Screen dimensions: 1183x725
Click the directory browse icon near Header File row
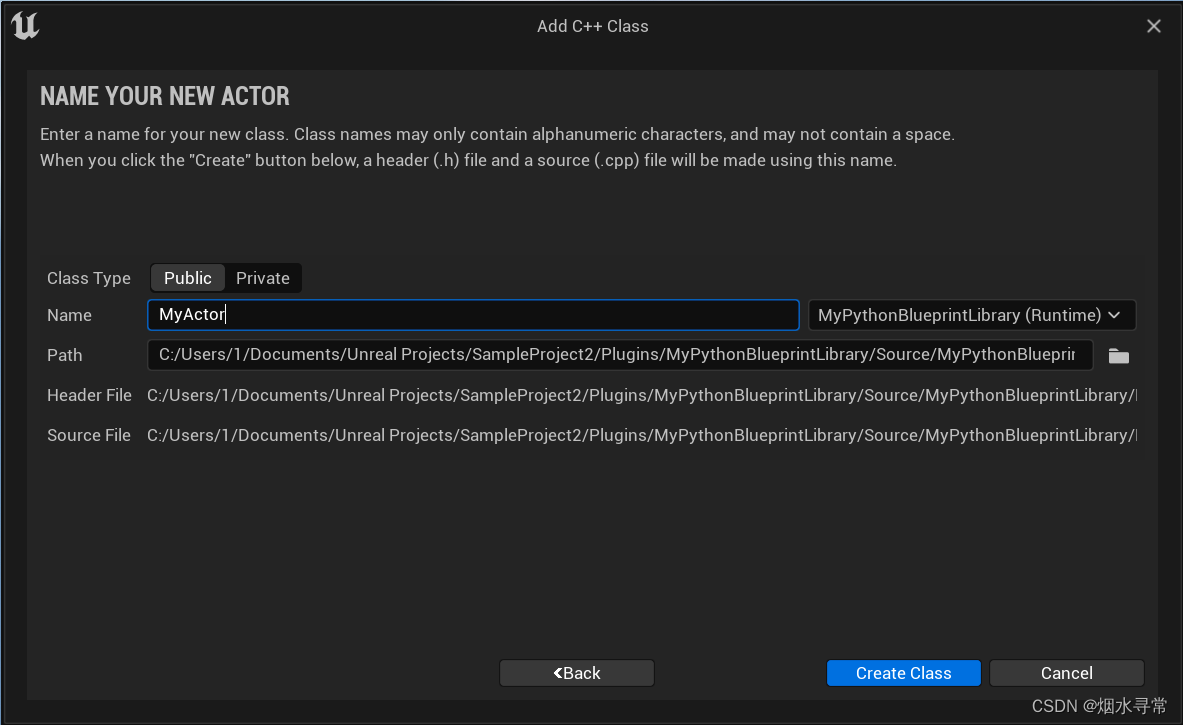pos(1119,355)
